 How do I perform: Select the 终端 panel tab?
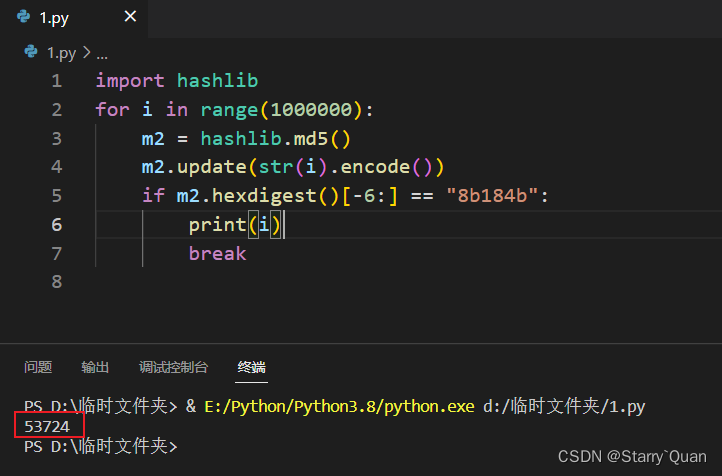coord(251,367)
